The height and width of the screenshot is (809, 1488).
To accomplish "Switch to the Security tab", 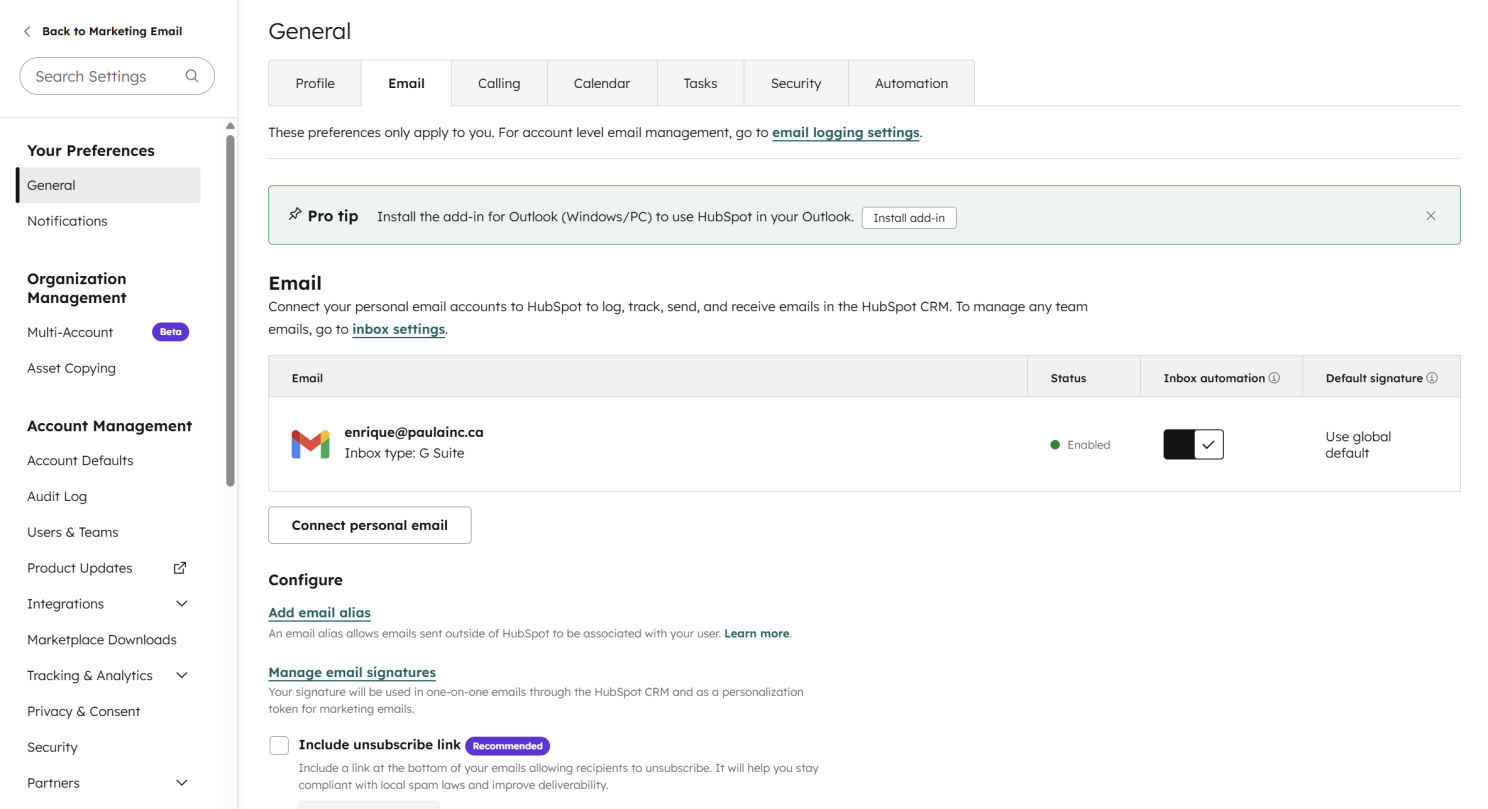I will (x=796, y=83).
